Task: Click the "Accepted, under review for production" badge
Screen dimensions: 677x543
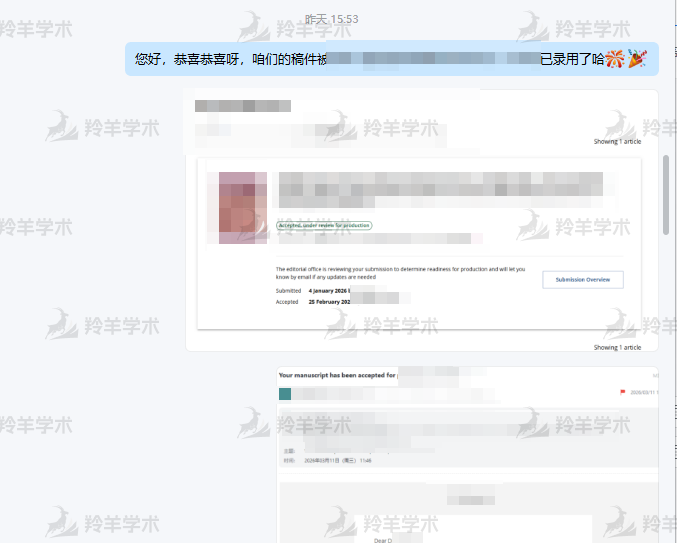Action: click(323, 226)
